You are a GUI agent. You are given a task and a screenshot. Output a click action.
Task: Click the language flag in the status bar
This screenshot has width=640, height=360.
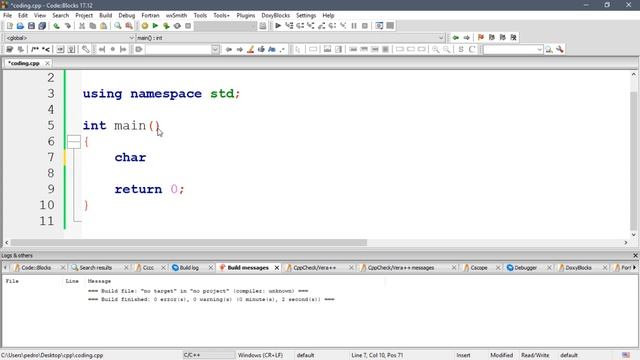[x=626, y=355]
